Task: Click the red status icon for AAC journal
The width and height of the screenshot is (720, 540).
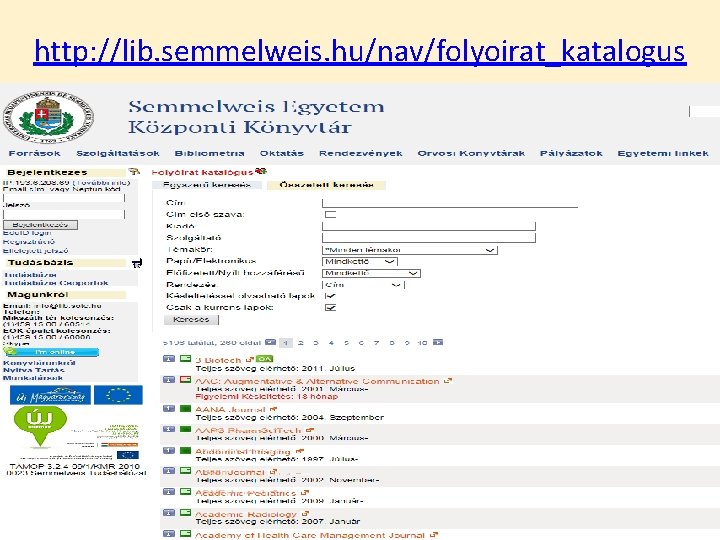Action: [x=185, y=380]
